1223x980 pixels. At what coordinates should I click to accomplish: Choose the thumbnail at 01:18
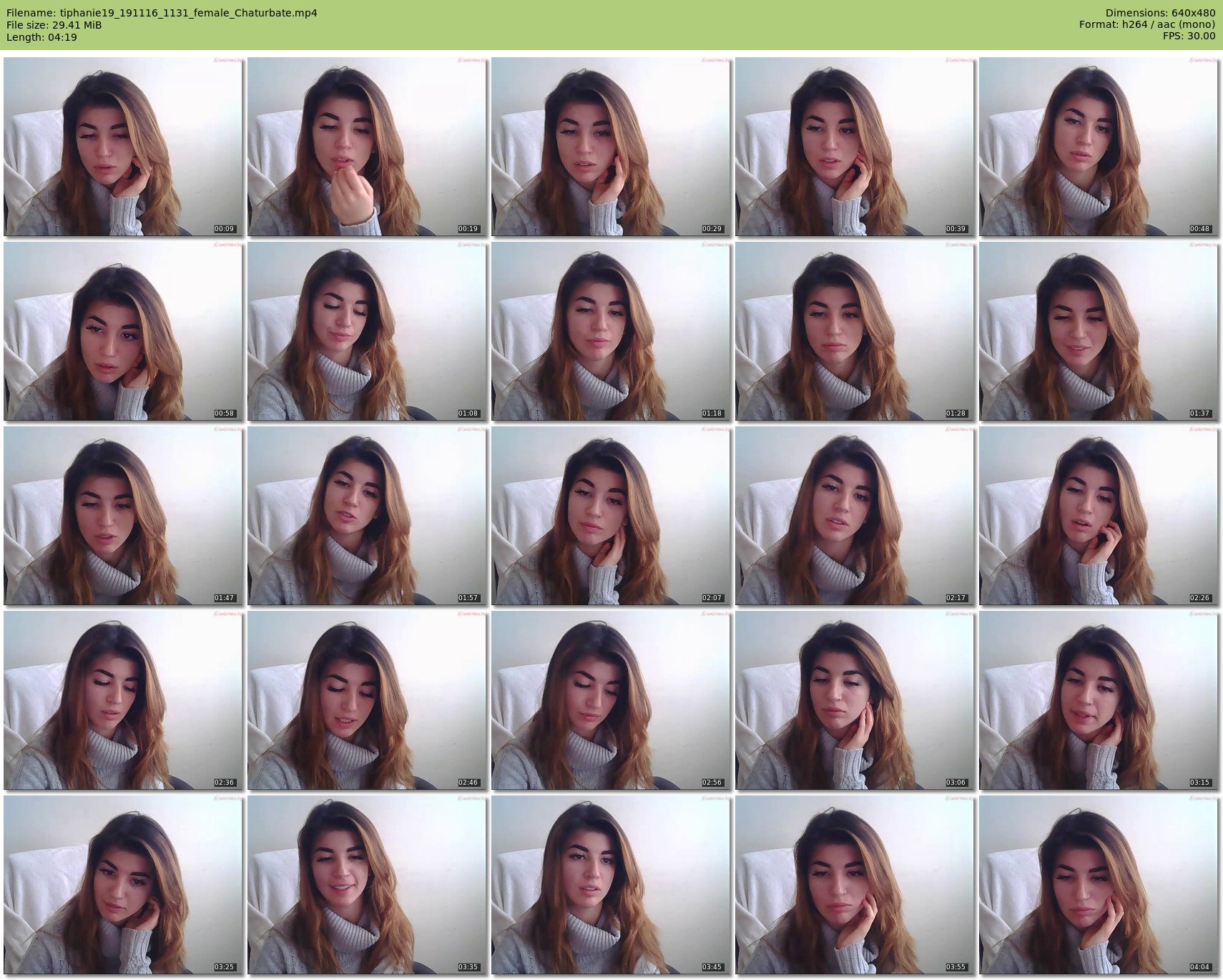point(611,331)
